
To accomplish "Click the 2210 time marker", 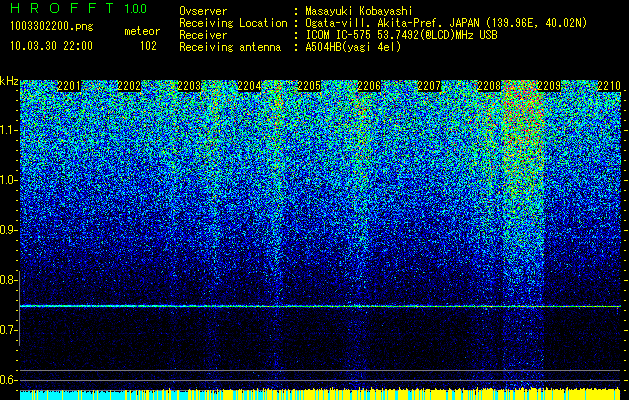I will pos(609,86).
